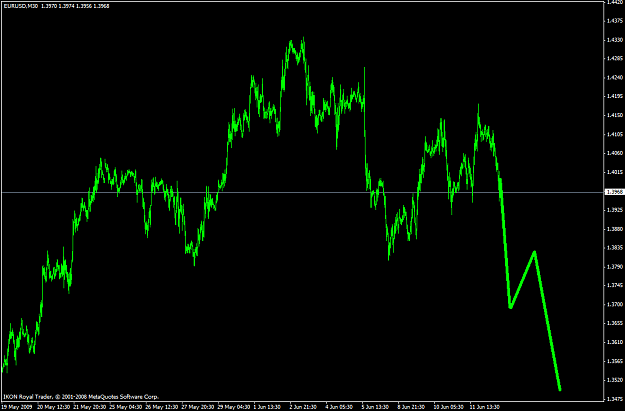
Task: Select the 1.3745 price axis label
Action: pyautogui.click(x=615, y=285)
